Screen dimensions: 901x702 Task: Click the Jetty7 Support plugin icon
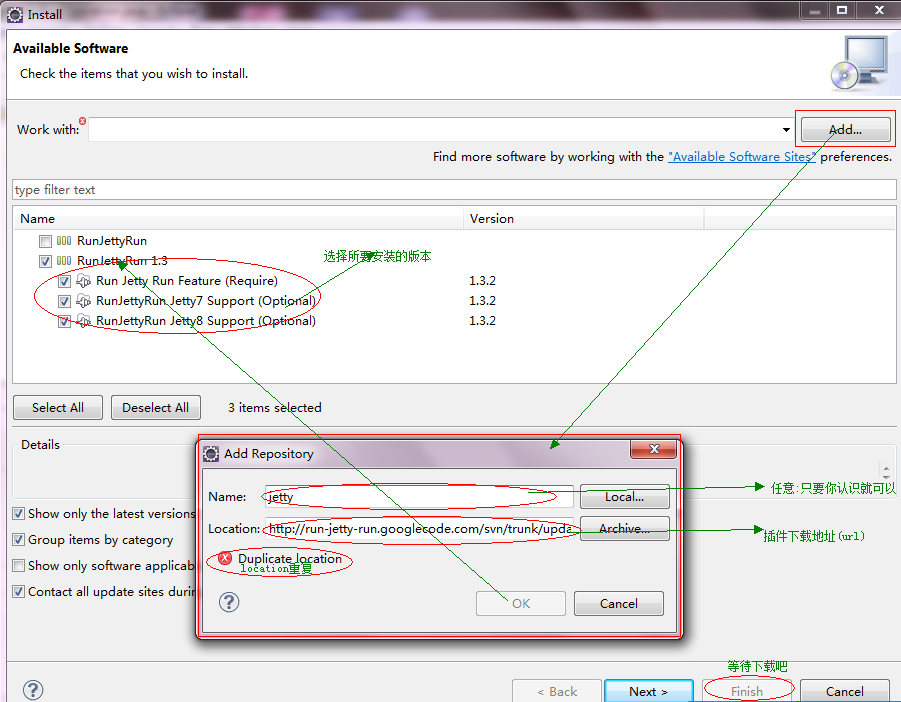(83, 301)
